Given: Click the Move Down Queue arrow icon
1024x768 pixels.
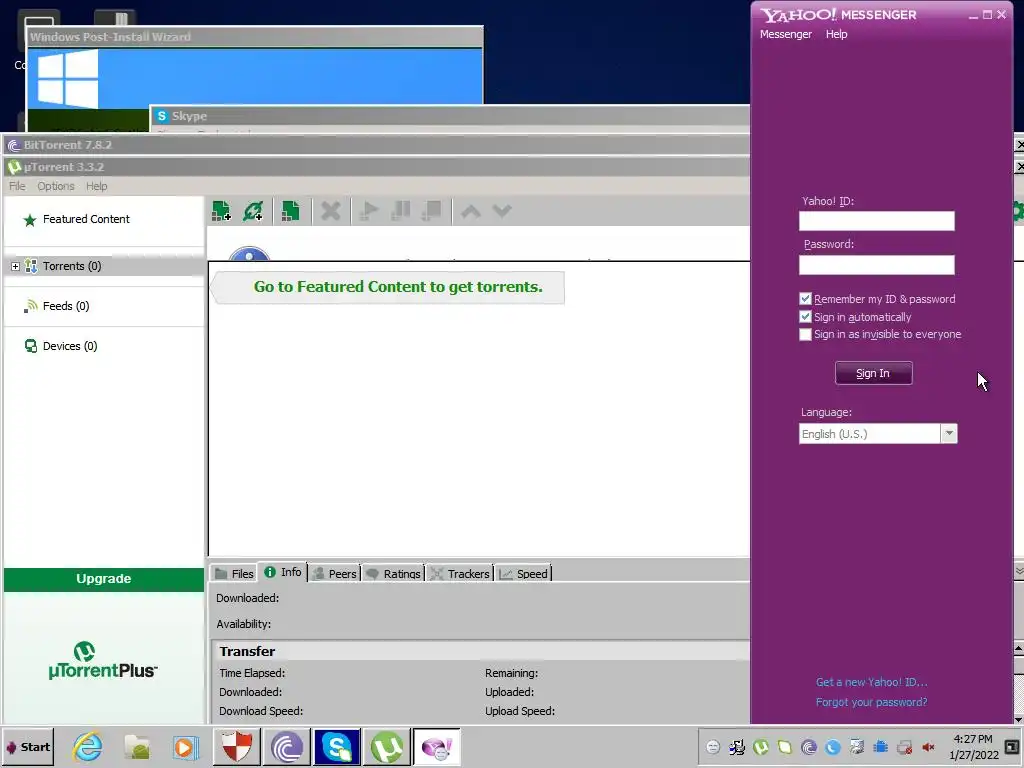Looking at the screenshot, I should tap(502, 211).
